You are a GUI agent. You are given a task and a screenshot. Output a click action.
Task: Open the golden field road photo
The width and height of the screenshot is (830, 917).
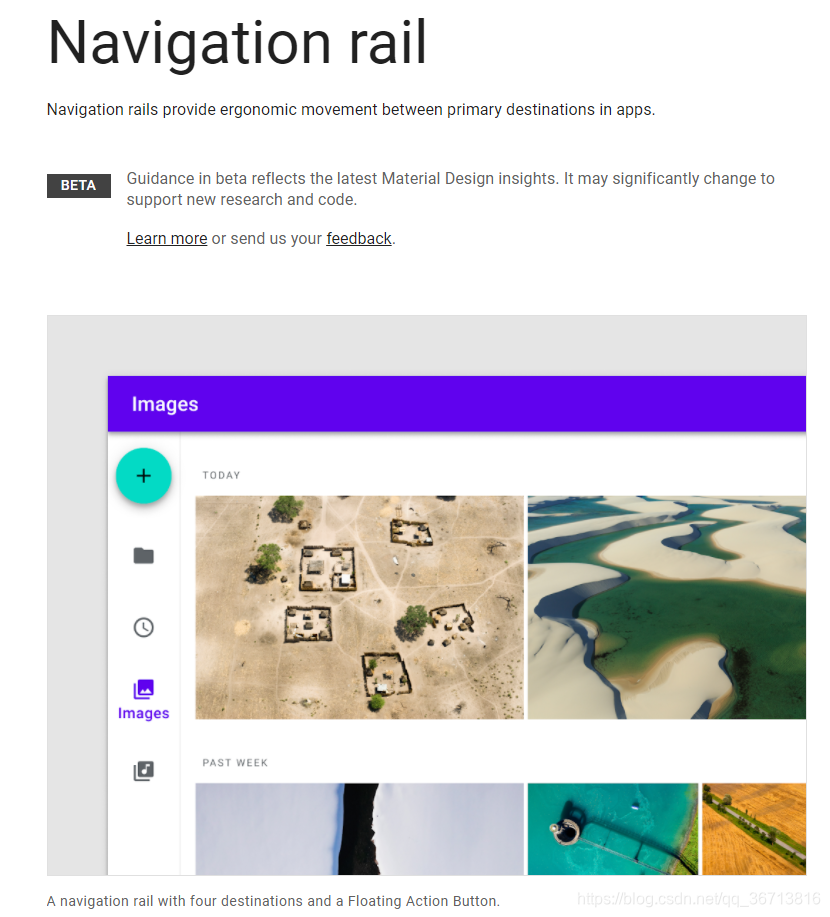[x=754, y=829]
